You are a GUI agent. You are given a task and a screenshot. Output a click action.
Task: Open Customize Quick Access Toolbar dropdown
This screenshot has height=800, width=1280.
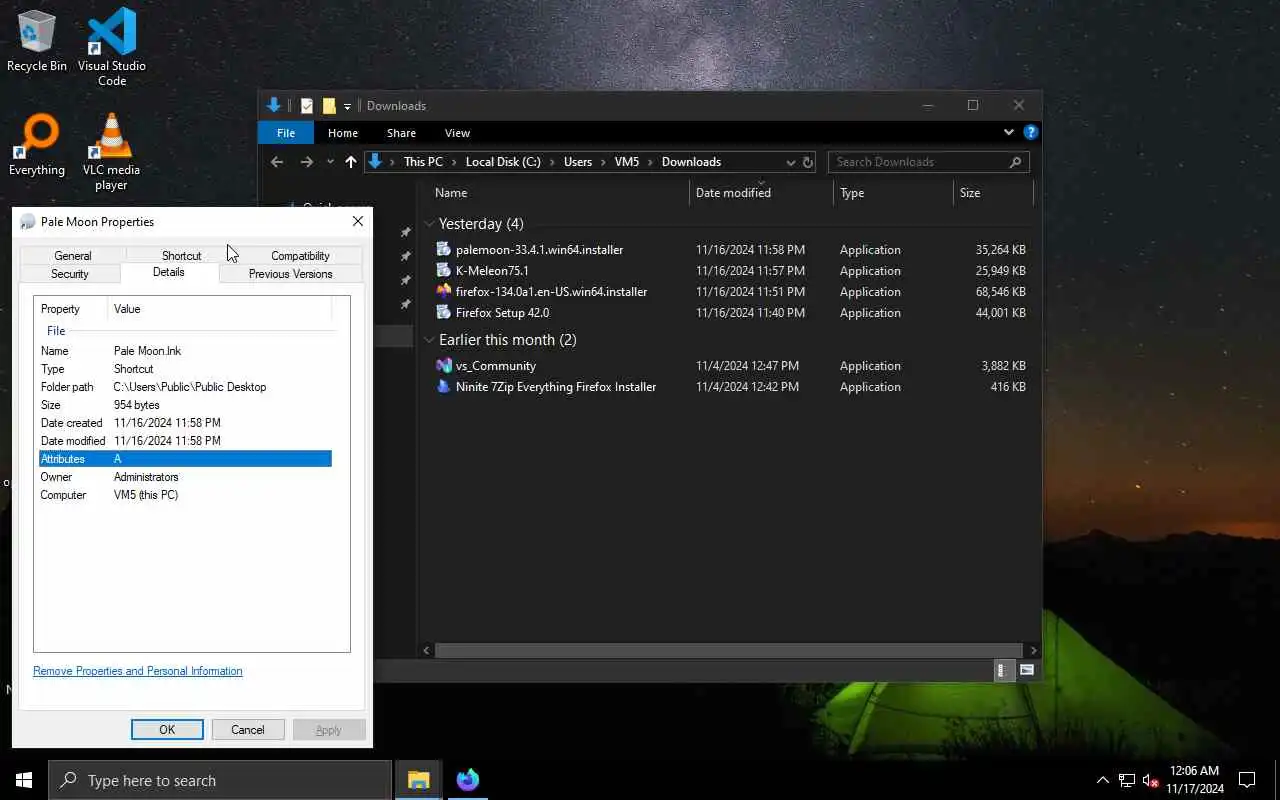pyautogui.click(x=347, y=106)
